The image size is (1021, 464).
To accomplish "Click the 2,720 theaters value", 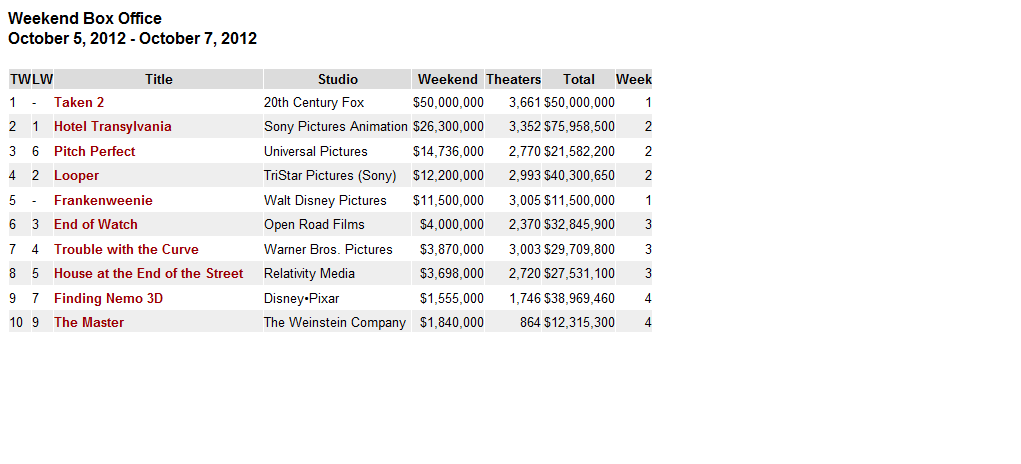I will pos(525,274).
